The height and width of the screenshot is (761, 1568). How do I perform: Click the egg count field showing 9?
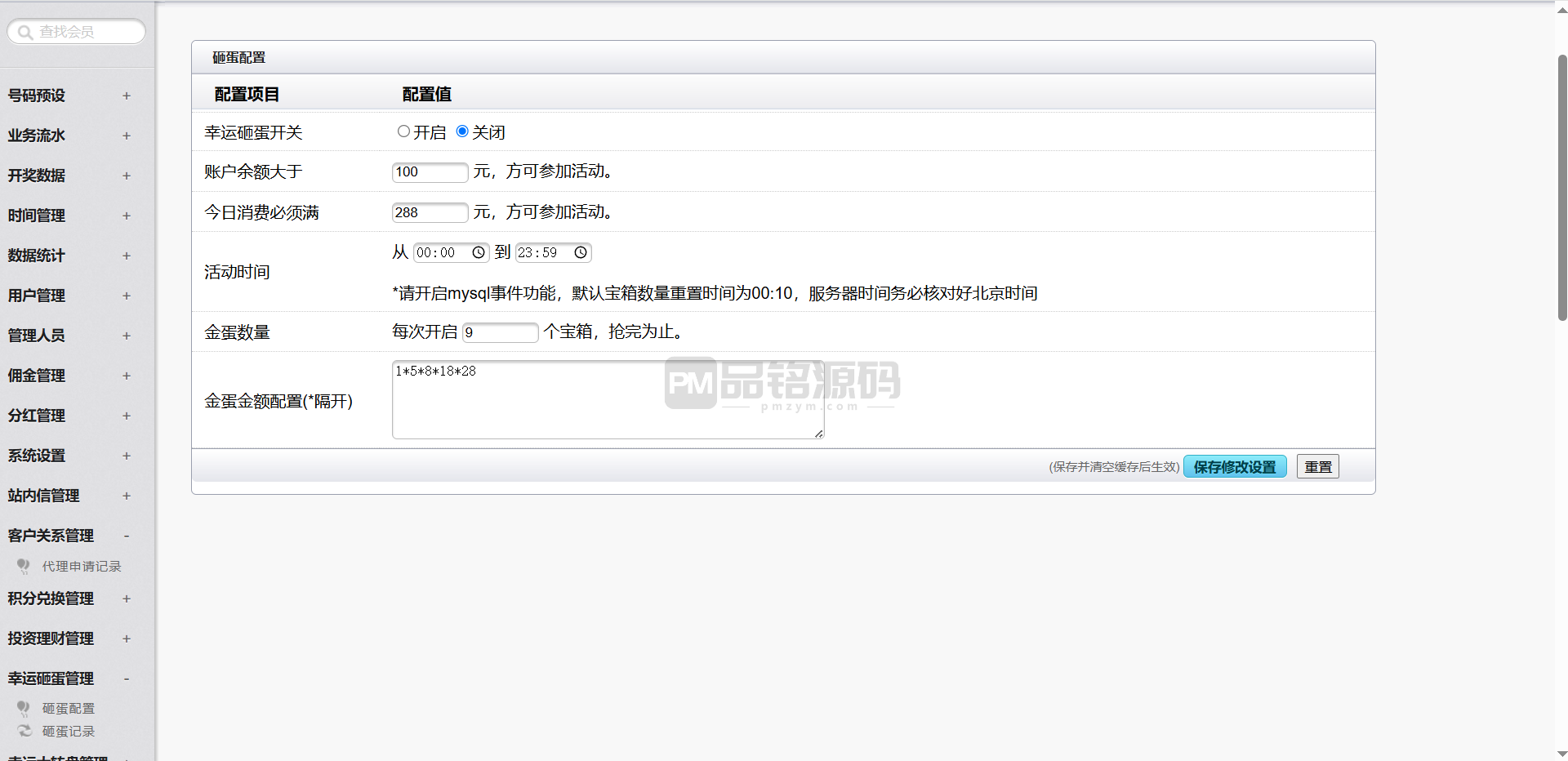501,332
